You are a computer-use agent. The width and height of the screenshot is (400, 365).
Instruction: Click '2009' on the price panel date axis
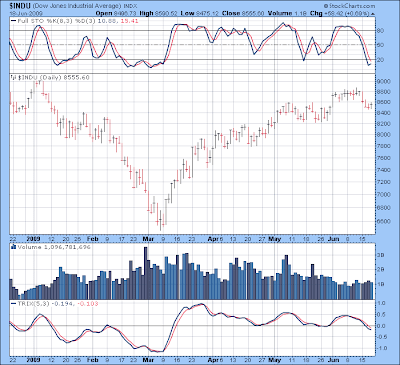tap(33, 239)
